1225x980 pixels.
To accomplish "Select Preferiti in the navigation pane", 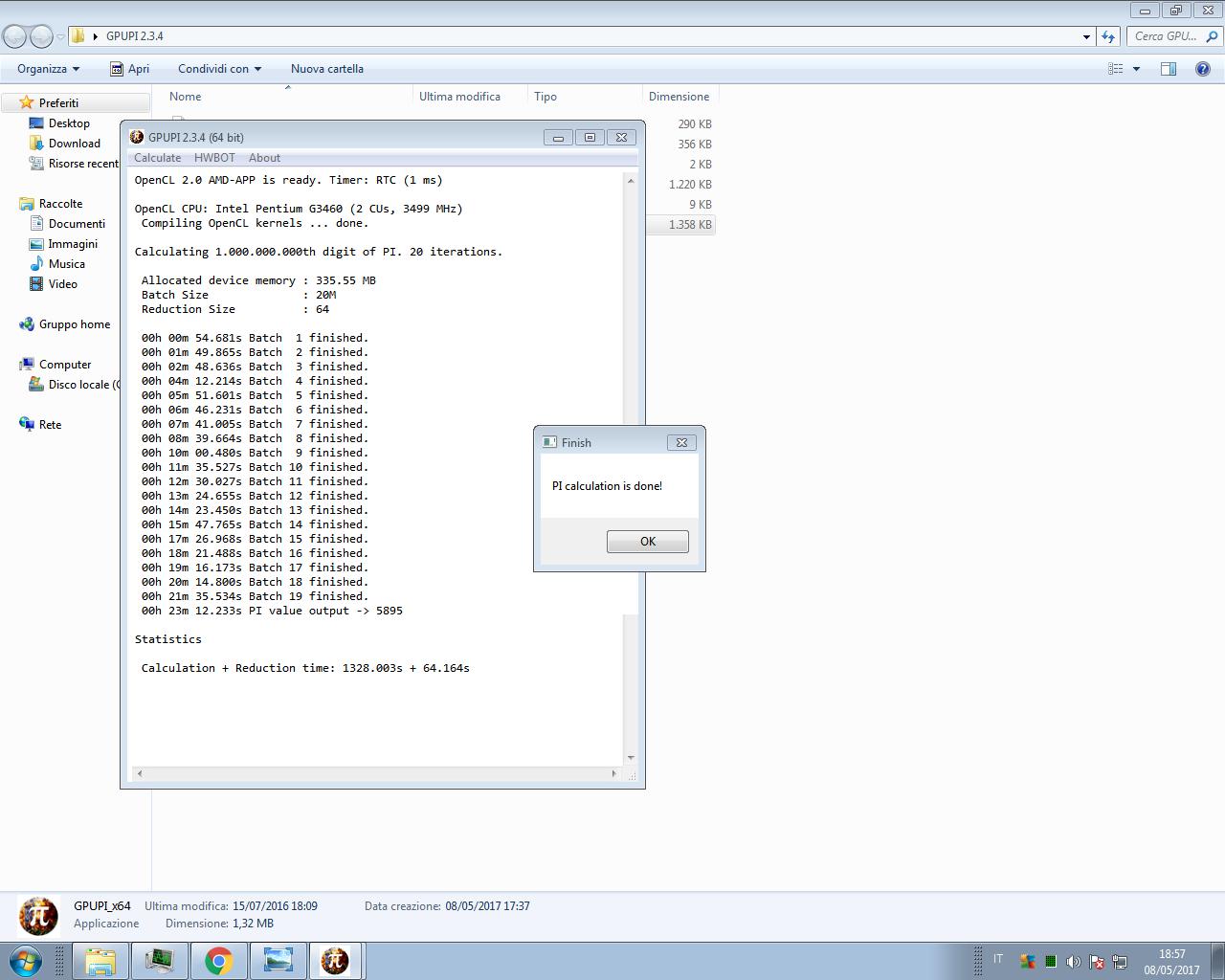I will tap(58, 102).
